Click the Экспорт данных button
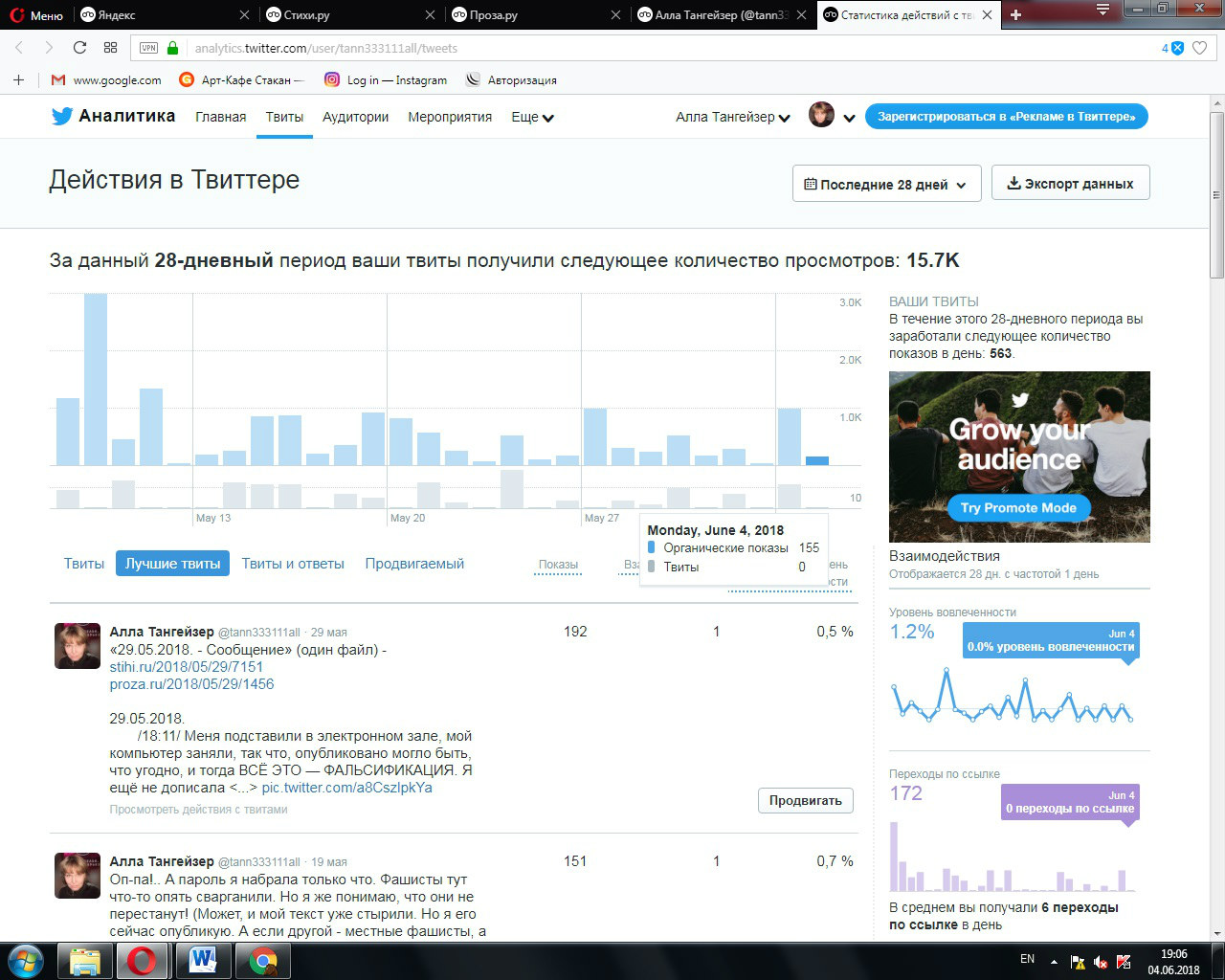The height and width of the screenshot is (980, 1225). (x=1070, y=183)
